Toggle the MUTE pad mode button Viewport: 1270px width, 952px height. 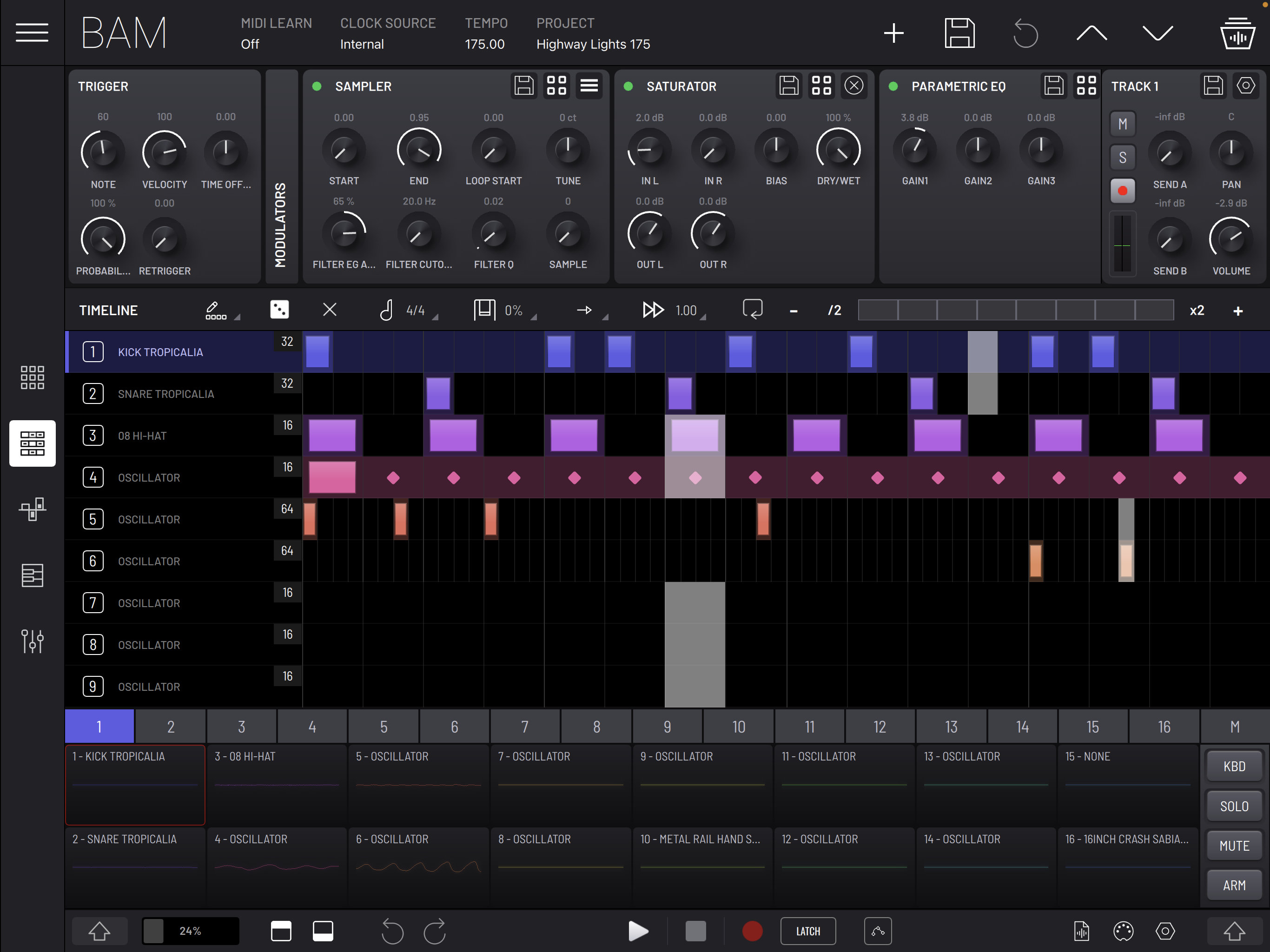[1234, 846]
